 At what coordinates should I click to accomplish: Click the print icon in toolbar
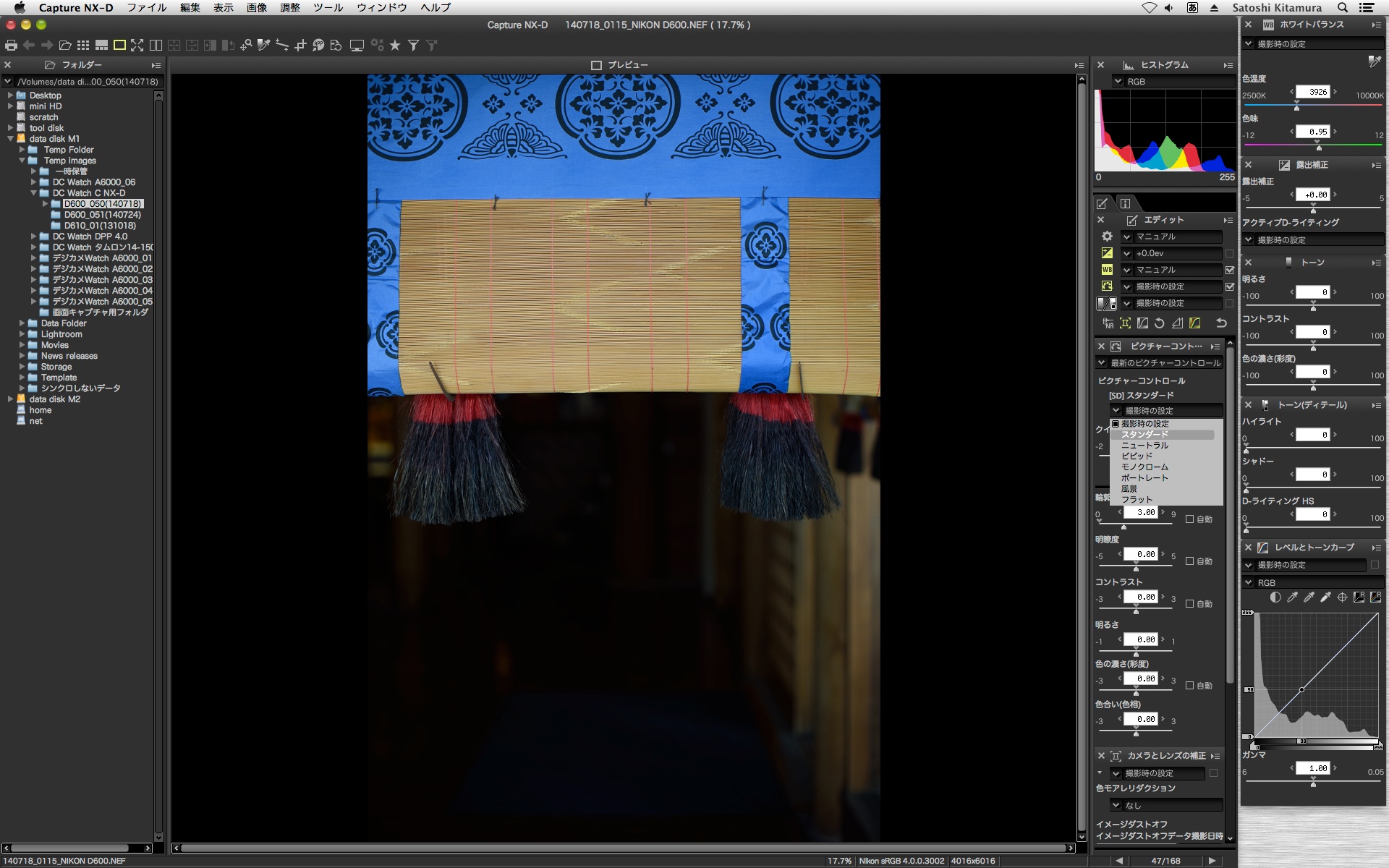(x=11, y=45)
